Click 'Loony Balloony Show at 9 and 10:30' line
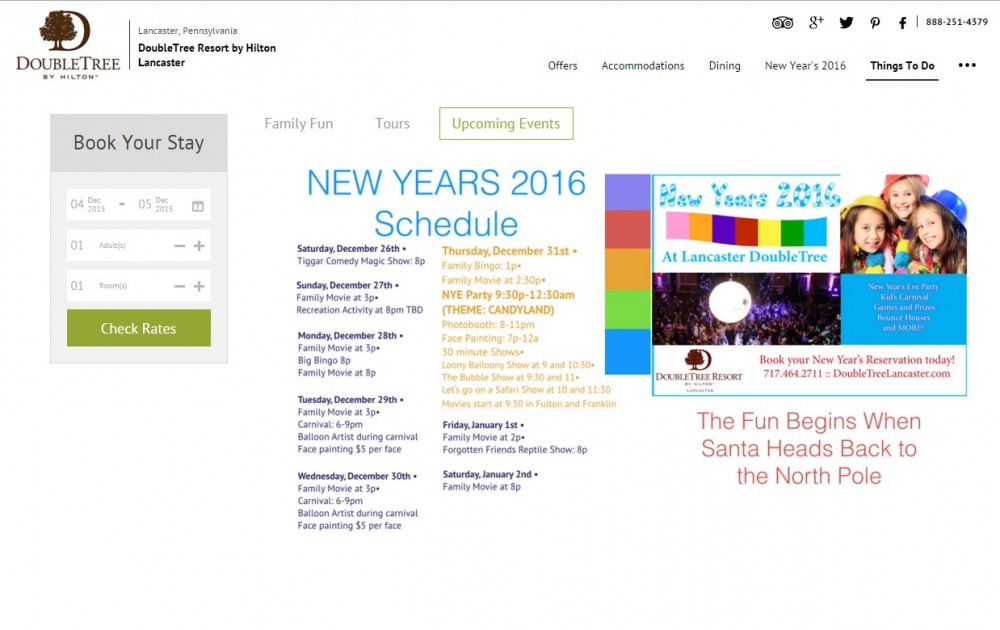This screenshot has width=1000, height=630. 518,365
